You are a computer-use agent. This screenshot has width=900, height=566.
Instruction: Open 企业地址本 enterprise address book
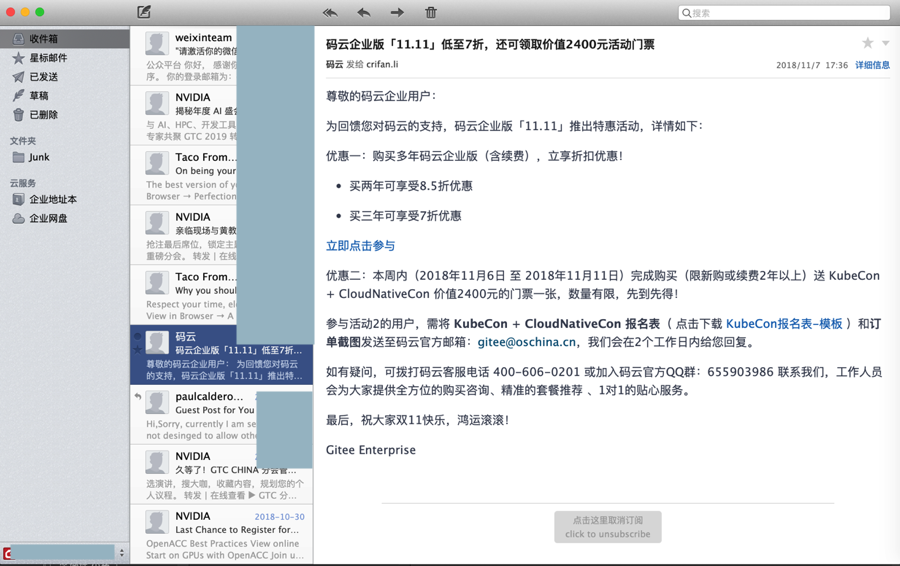[64, 199]
